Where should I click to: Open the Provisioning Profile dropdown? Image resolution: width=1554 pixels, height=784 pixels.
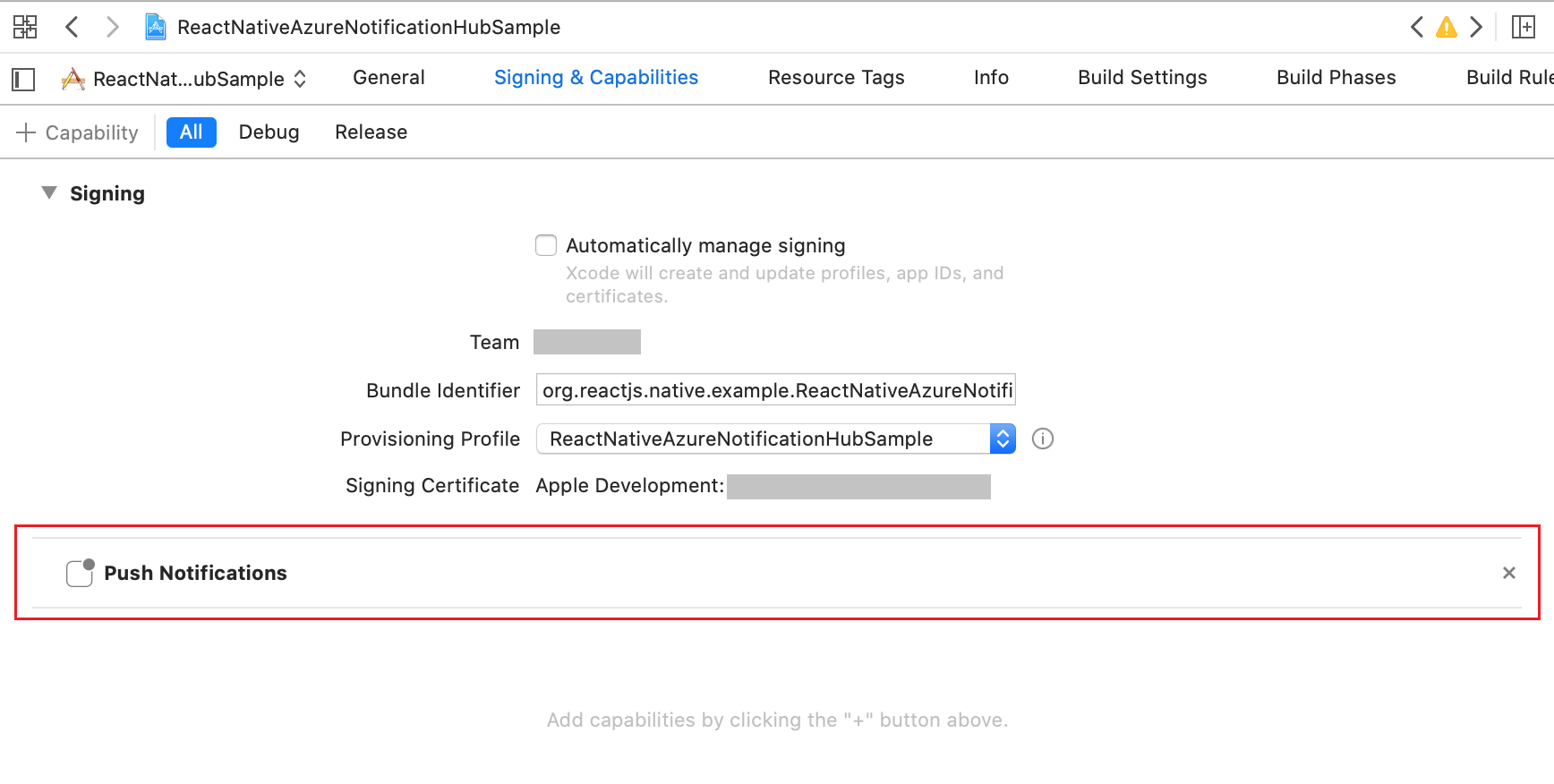[x=775, y=439]
